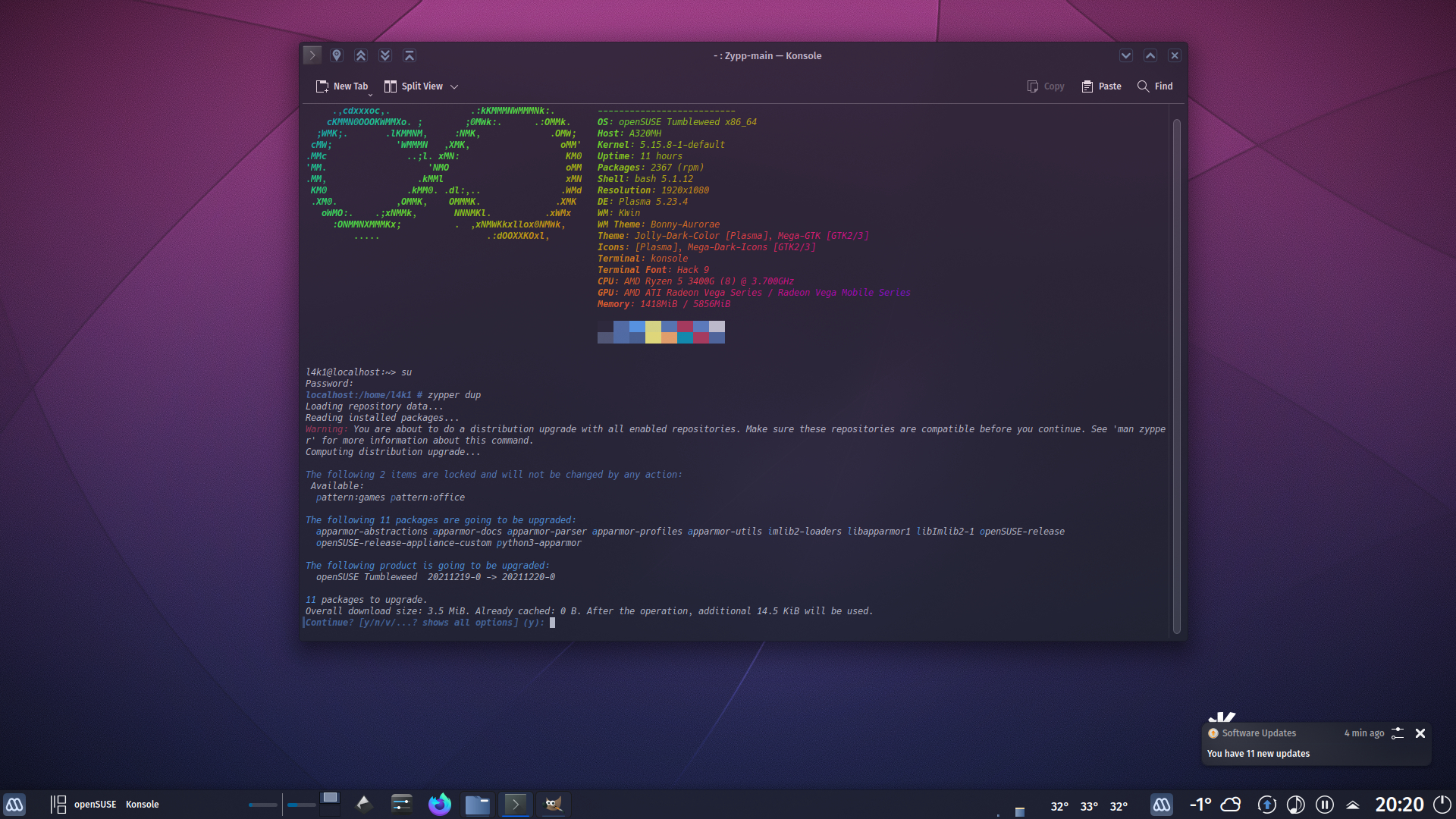Click the software updates tray icon
This screenshot has width=1456, height=819.
coord(1266,805)
